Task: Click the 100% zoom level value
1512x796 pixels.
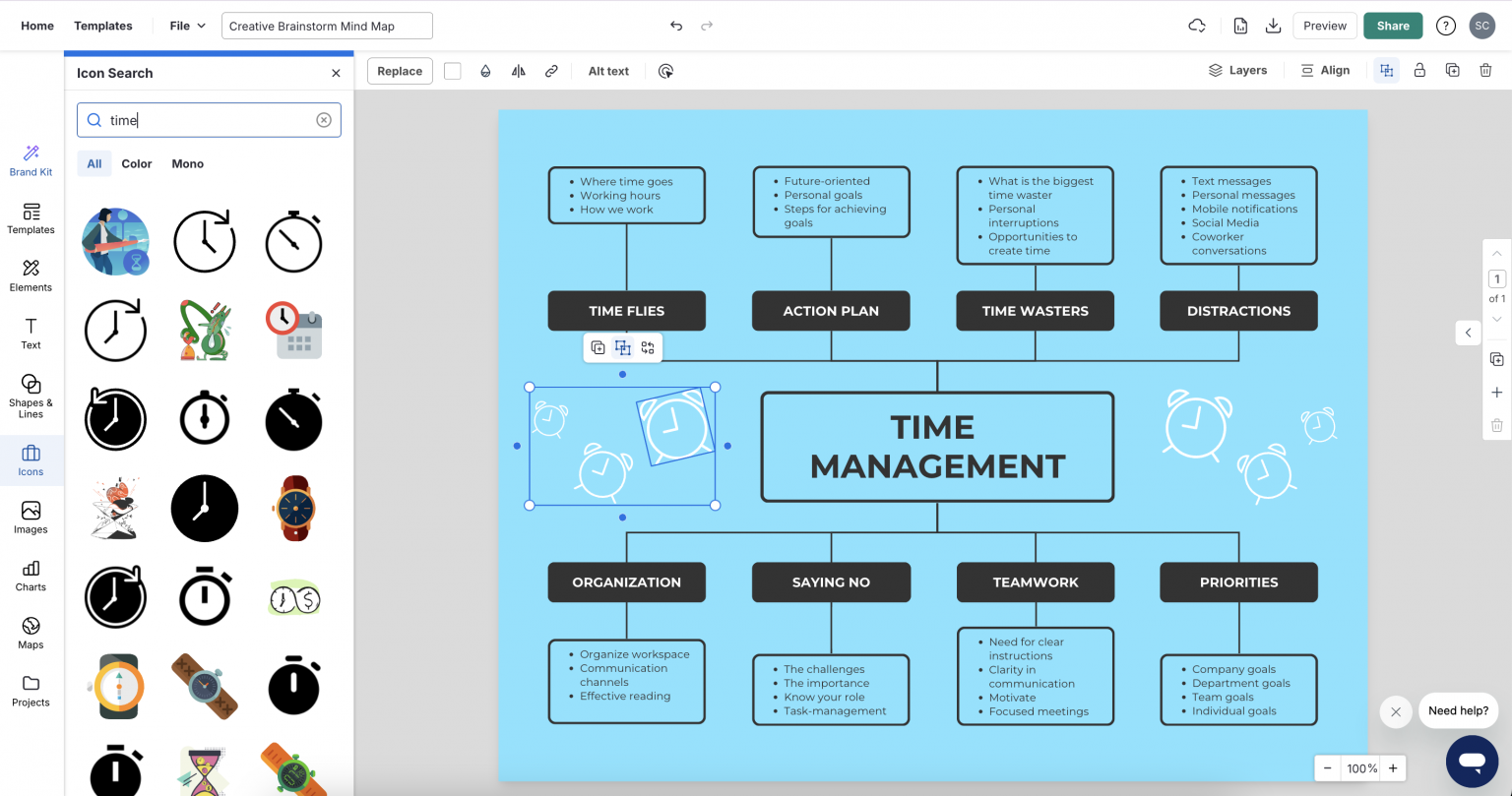Action: (x=1362, y=768)
